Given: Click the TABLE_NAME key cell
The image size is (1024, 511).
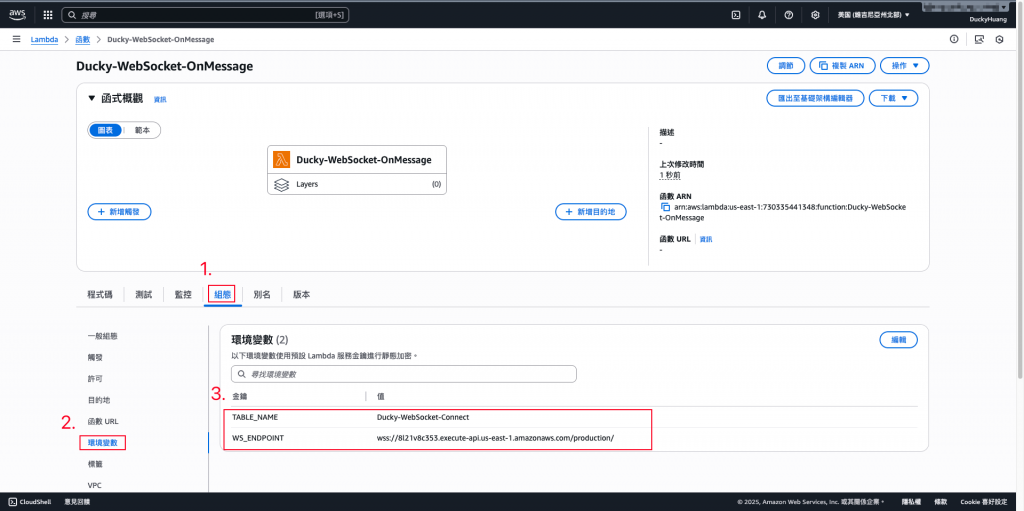Looking at the screenshot, I should 255,417.
